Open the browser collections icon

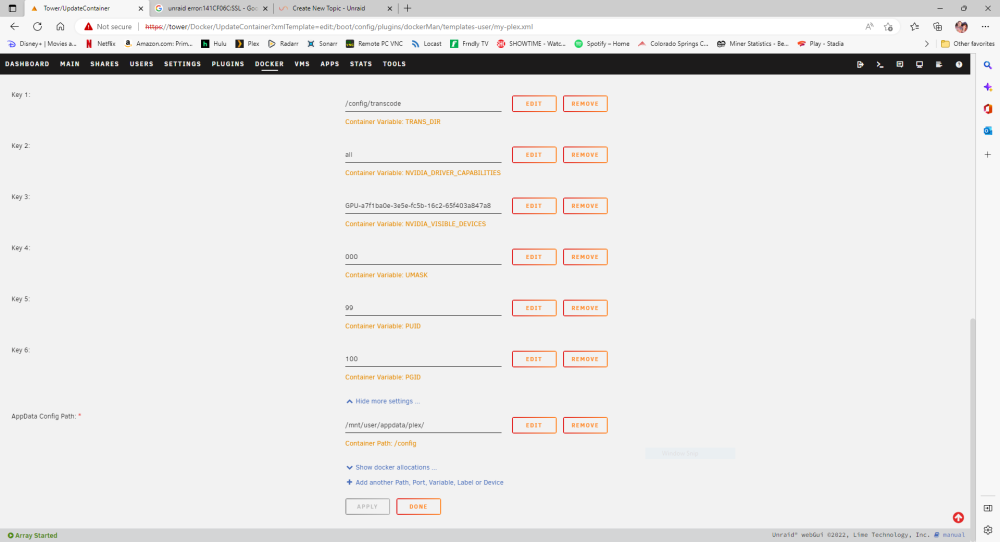click(x=938, y=27)
